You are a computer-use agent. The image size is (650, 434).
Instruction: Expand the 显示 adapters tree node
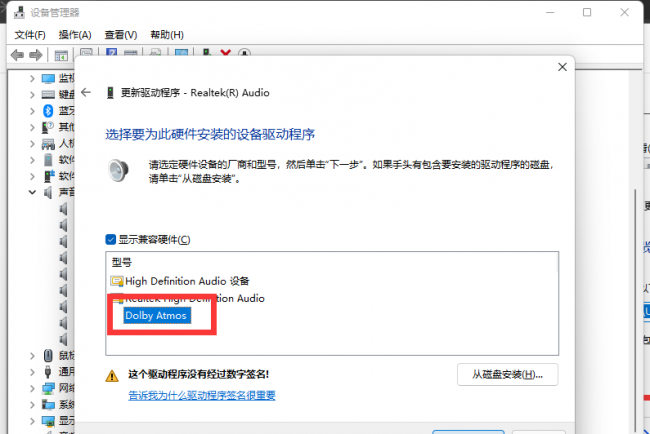tap(32, 421)
